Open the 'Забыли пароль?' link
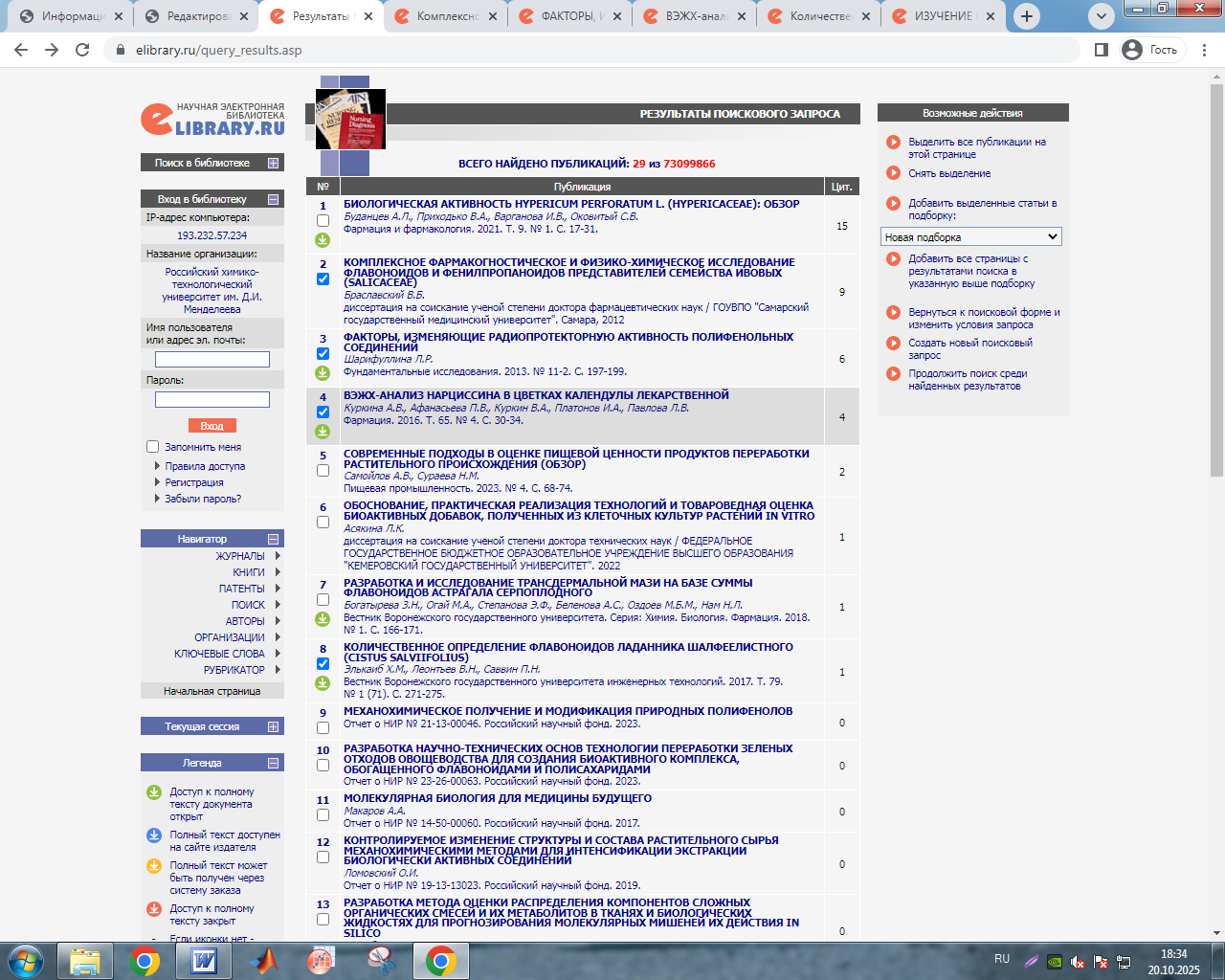 (x=203, y=499)
